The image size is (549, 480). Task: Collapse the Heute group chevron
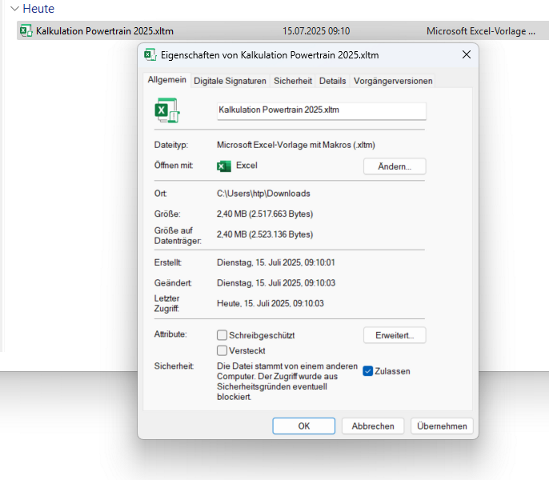point(15,9)
